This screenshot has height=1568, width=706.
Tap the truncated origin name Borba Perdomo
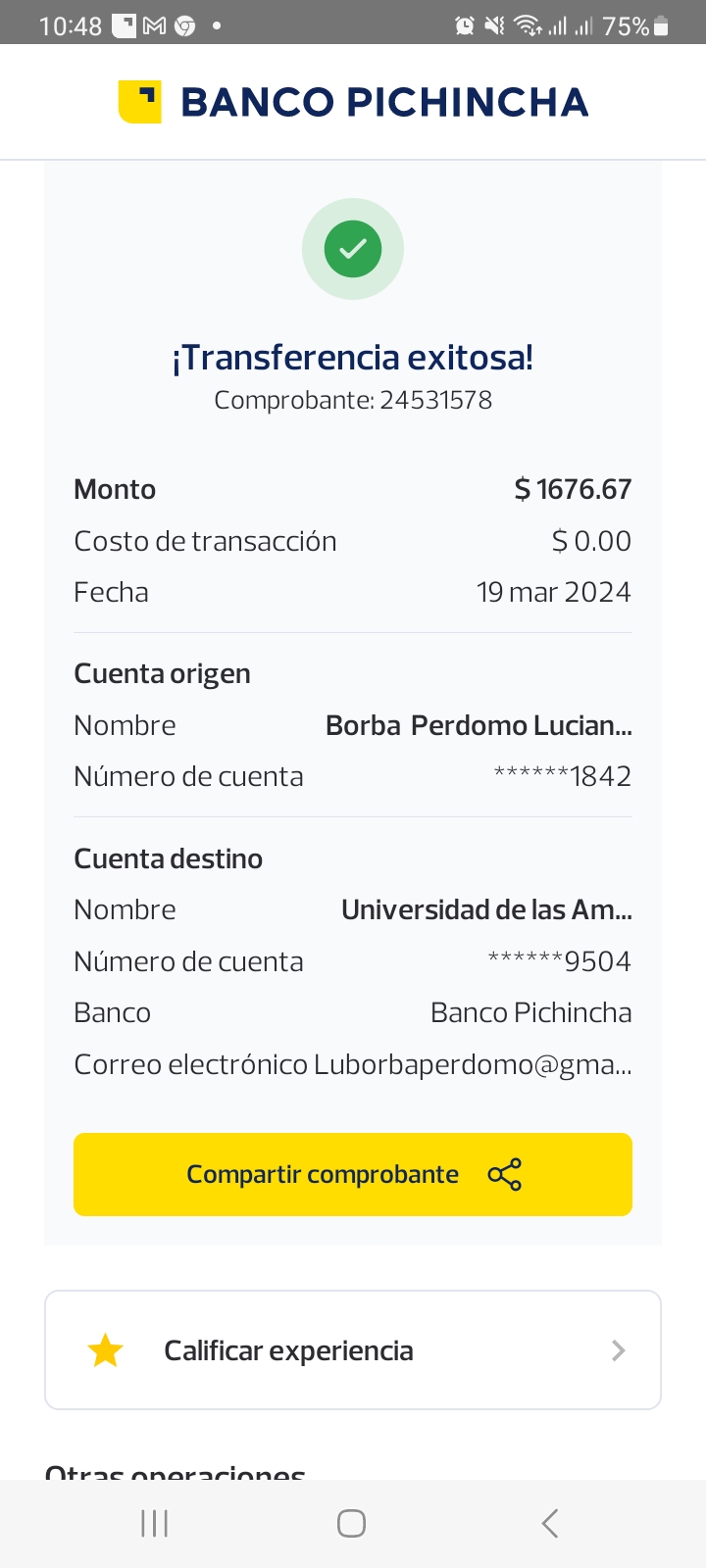pos(479,725)
